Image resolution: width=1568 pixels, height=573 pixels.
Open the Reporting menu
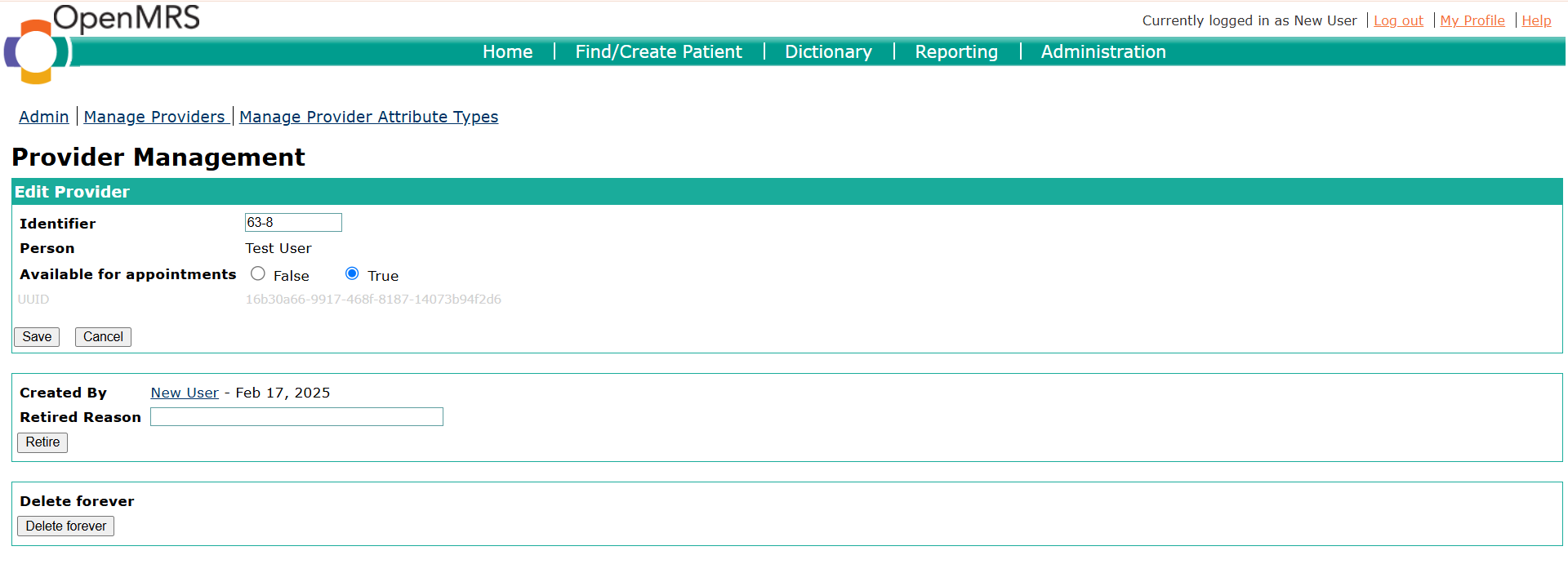[x=956, y=51]
